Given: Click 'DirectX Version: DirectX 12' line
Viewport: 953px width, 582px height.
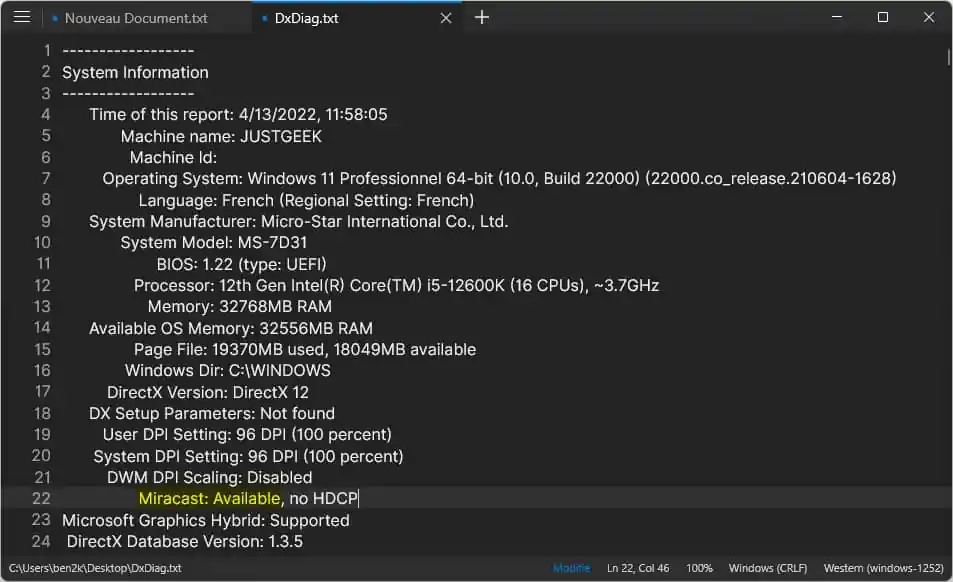Looking at the screenshot, I should coord(208,392).
